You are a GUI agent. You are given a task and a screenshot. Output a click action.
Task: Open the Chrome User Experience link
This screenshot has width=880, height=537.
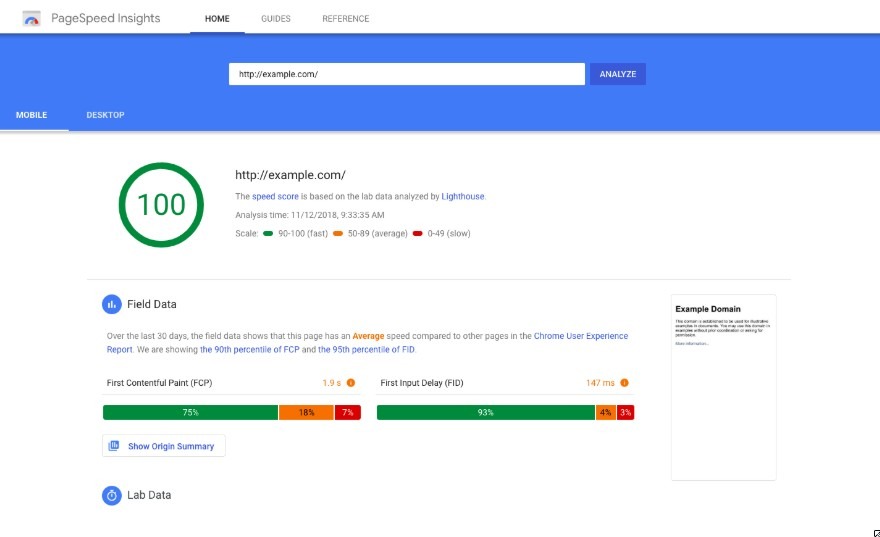[581, 336]
